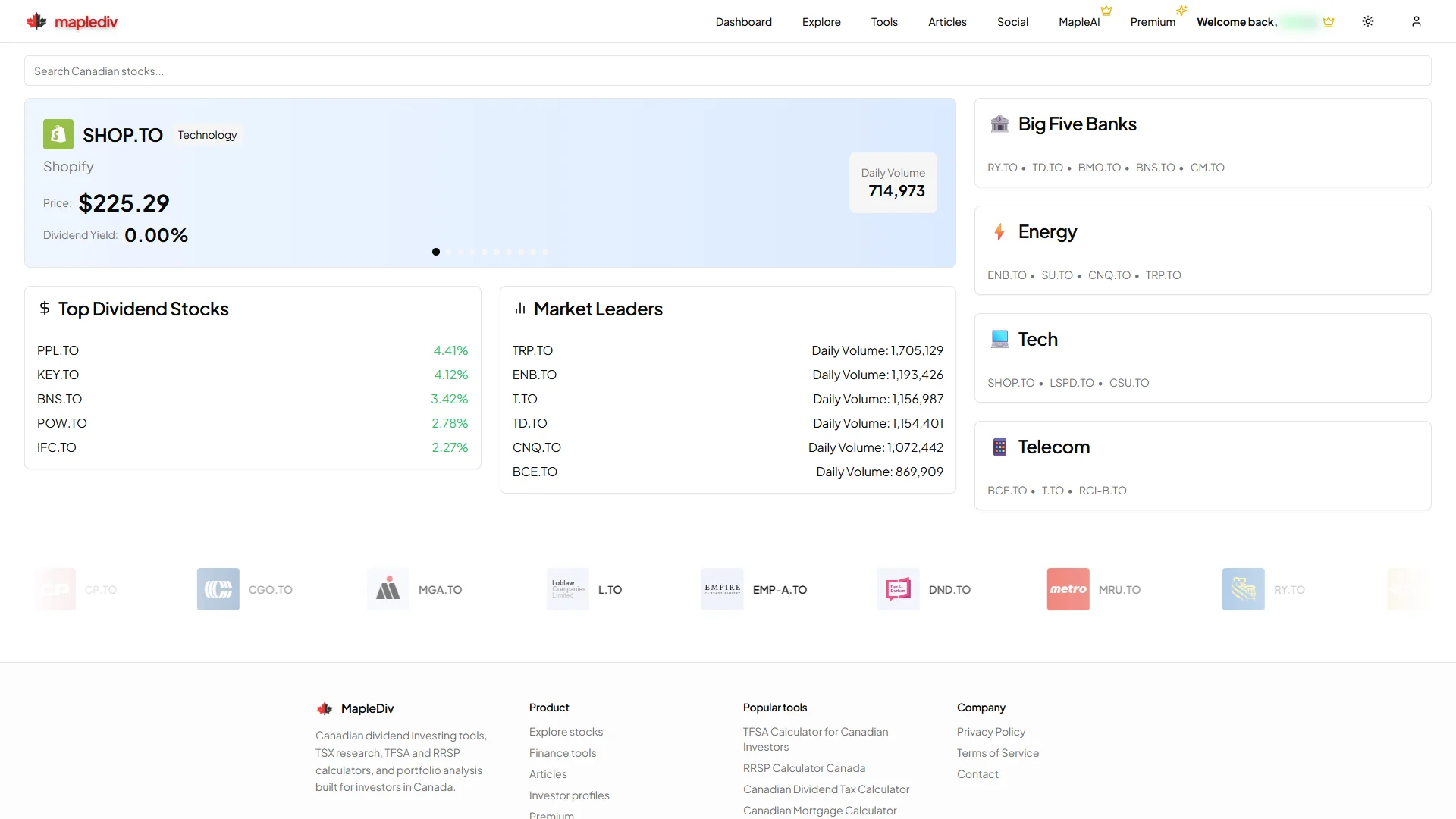Click the Metro logo beside MRU.TO
The image size is (1456, 819).
(1068, 589)
